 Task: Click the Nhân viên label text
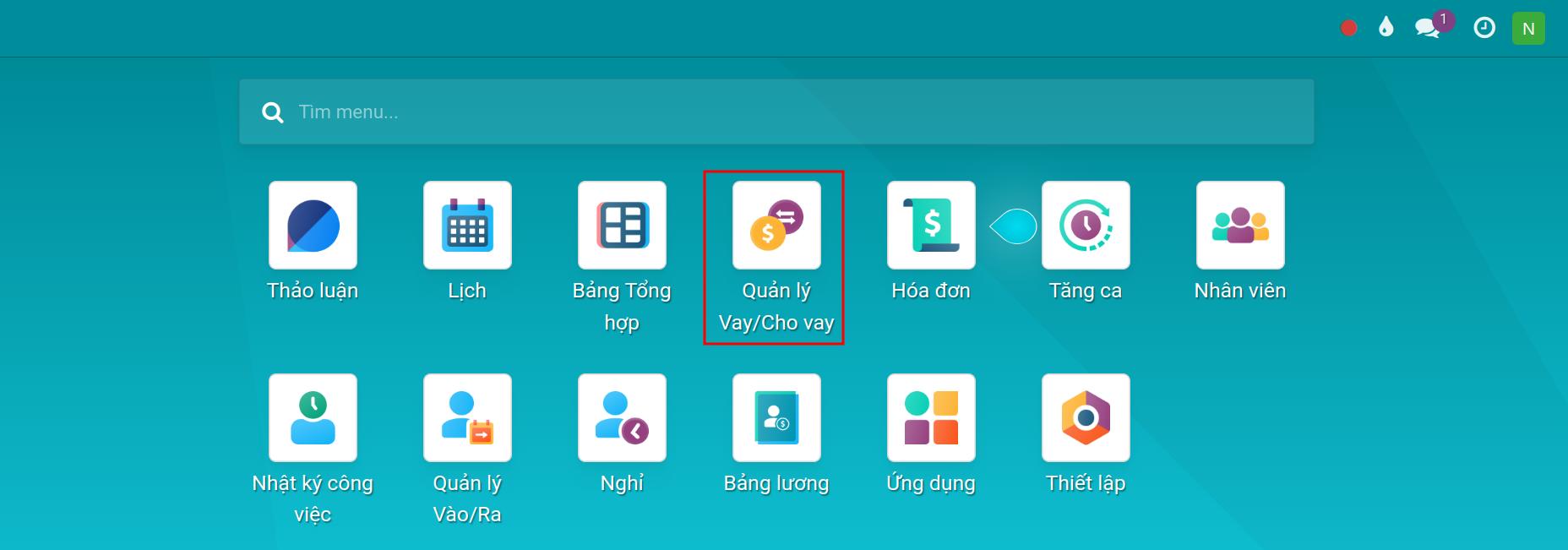point(1240,291)
